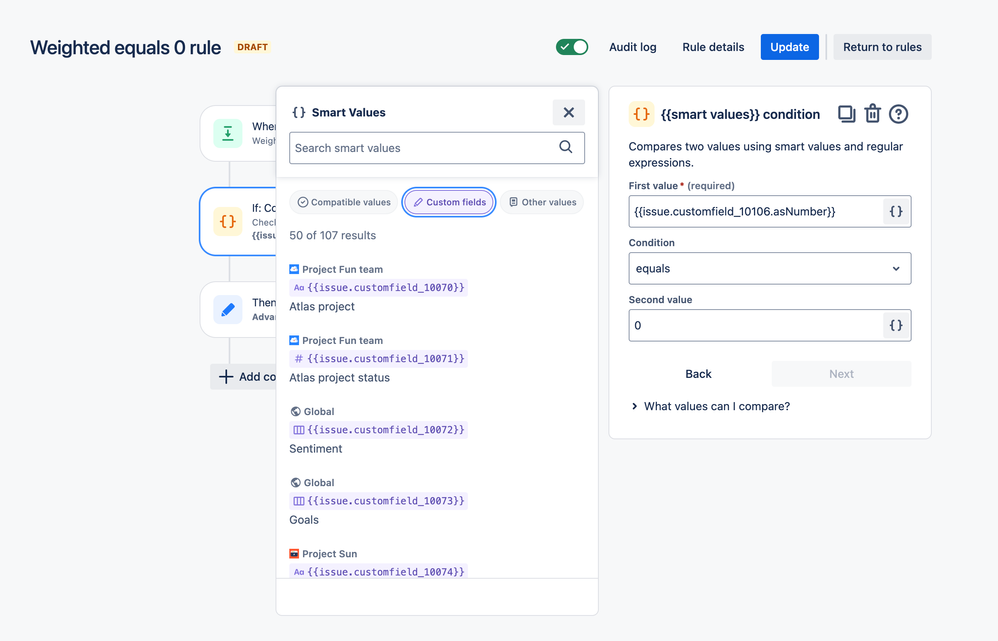This screenshot has height=641, width=998.
Task: Click the Update button
Action: click(x=789, y=47)
